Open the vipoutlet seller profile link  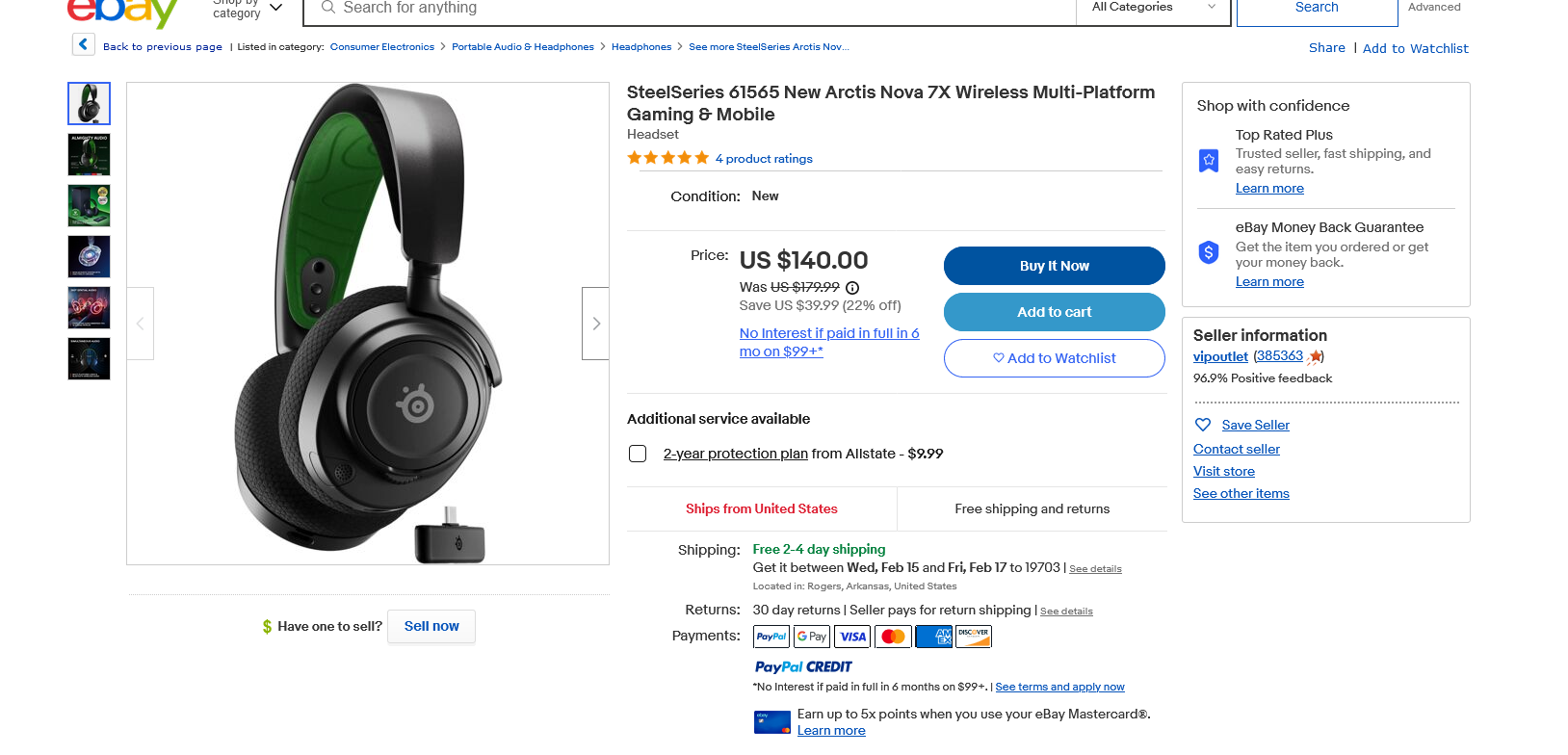(1220, 356)
